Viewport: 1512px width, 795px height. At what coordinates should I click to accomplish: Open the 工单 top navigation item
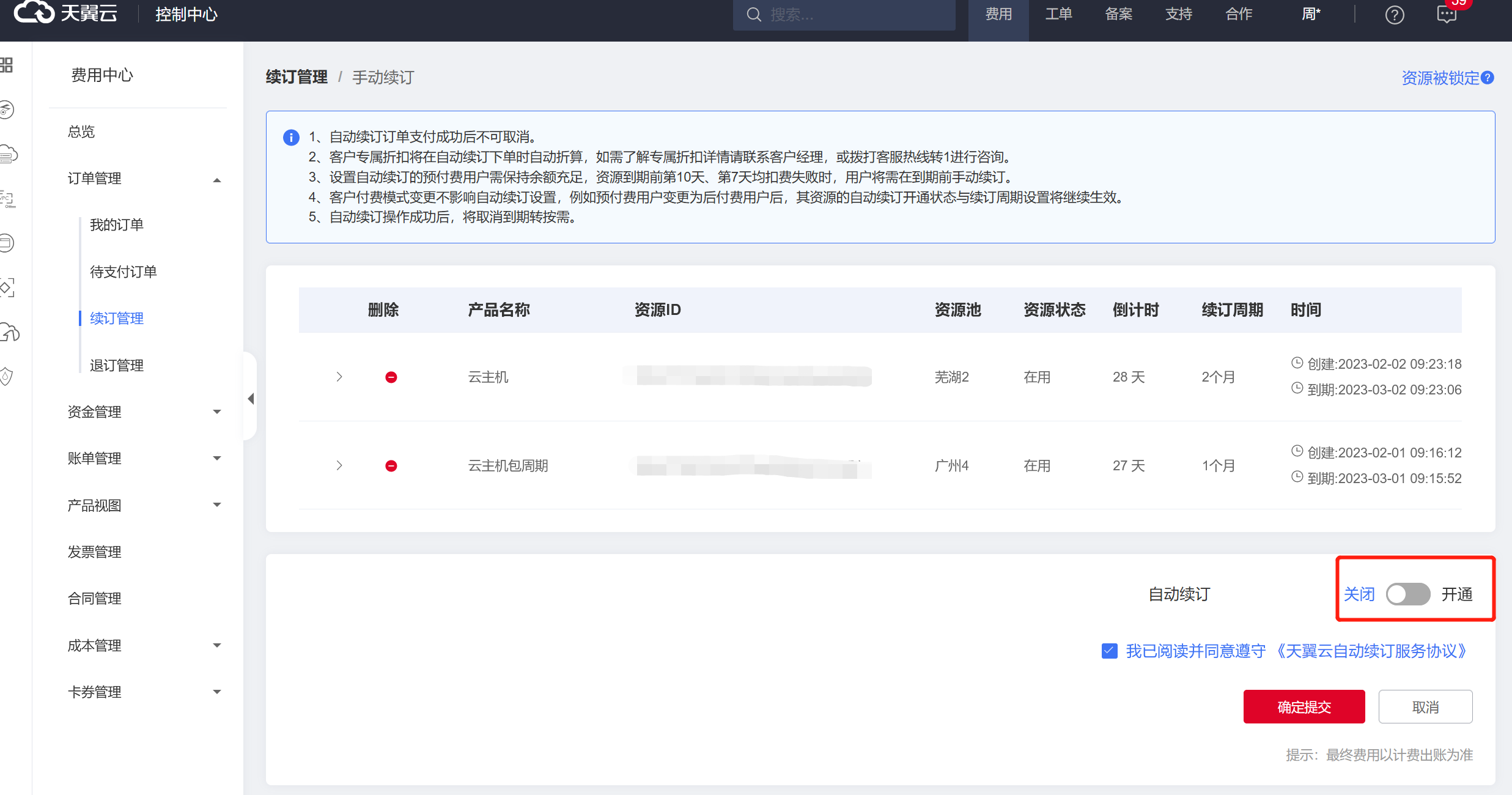pos(1058,15)
